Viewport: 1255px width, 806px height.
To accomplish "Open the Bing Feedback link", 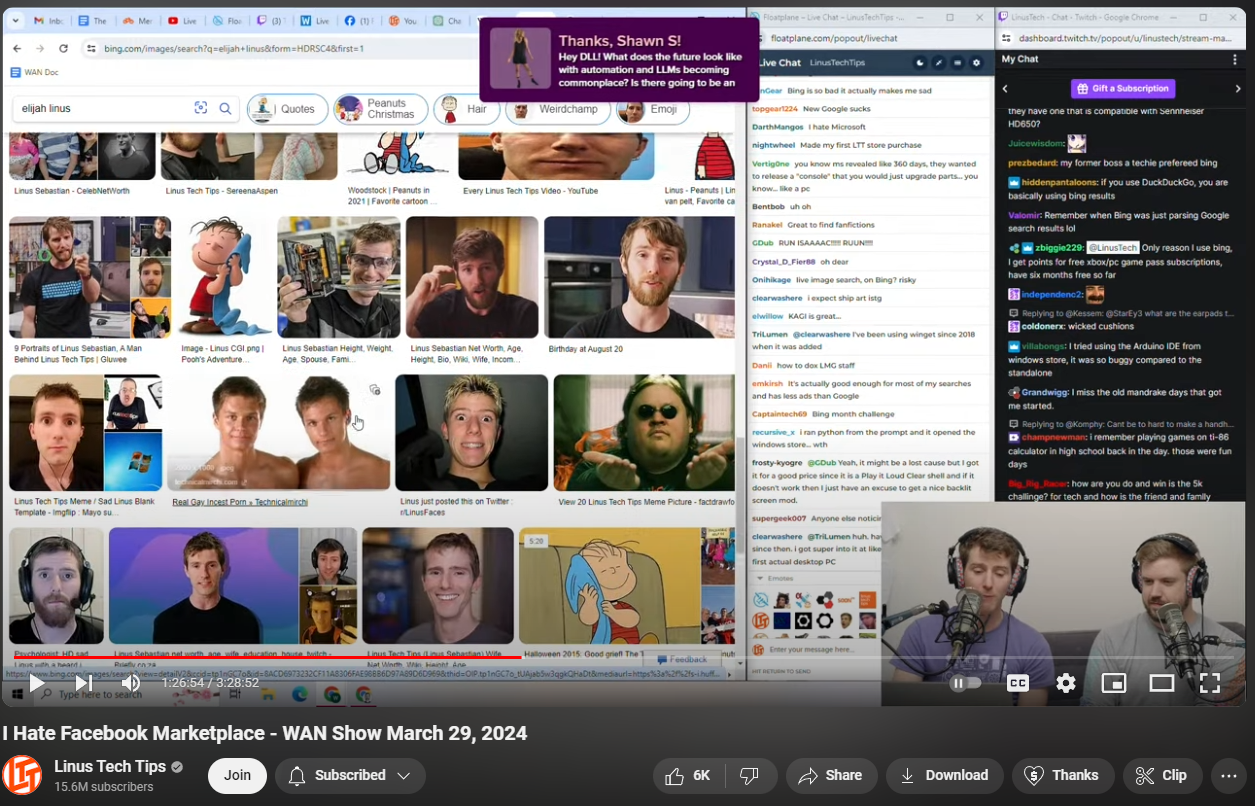I will (x=682, y=660).
